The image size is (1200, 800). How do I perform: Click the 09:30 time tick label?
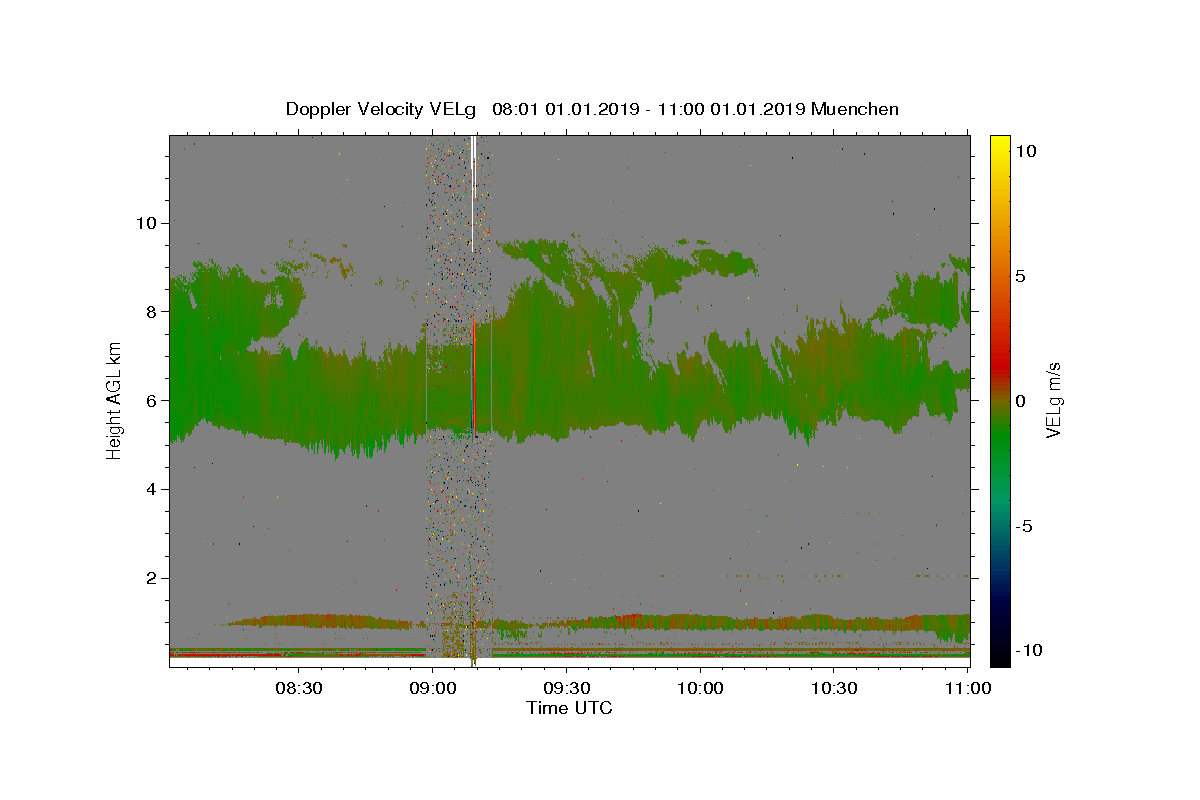[567, 688]
